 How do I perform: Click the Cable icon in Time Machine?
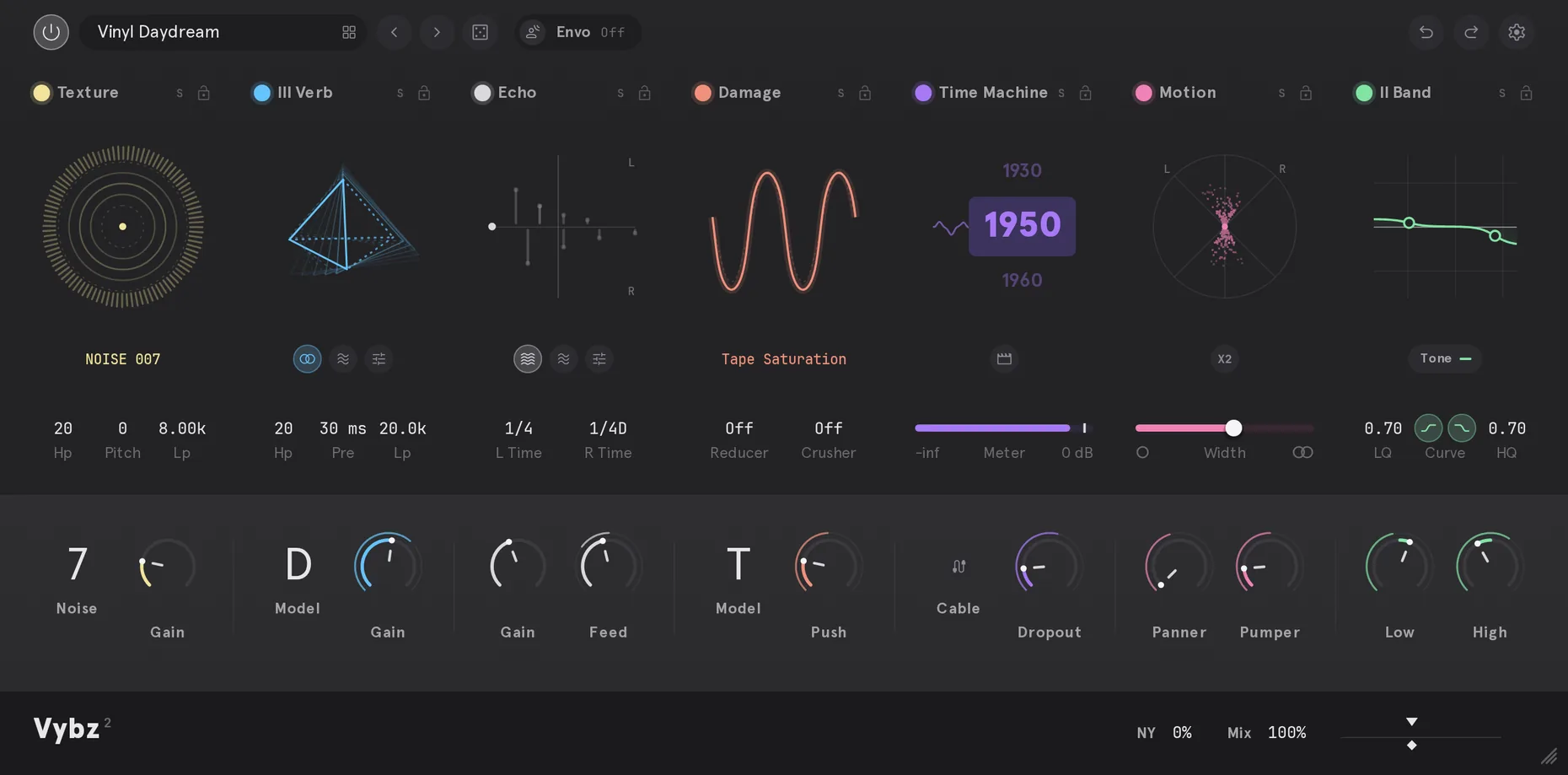click(959, 567)
